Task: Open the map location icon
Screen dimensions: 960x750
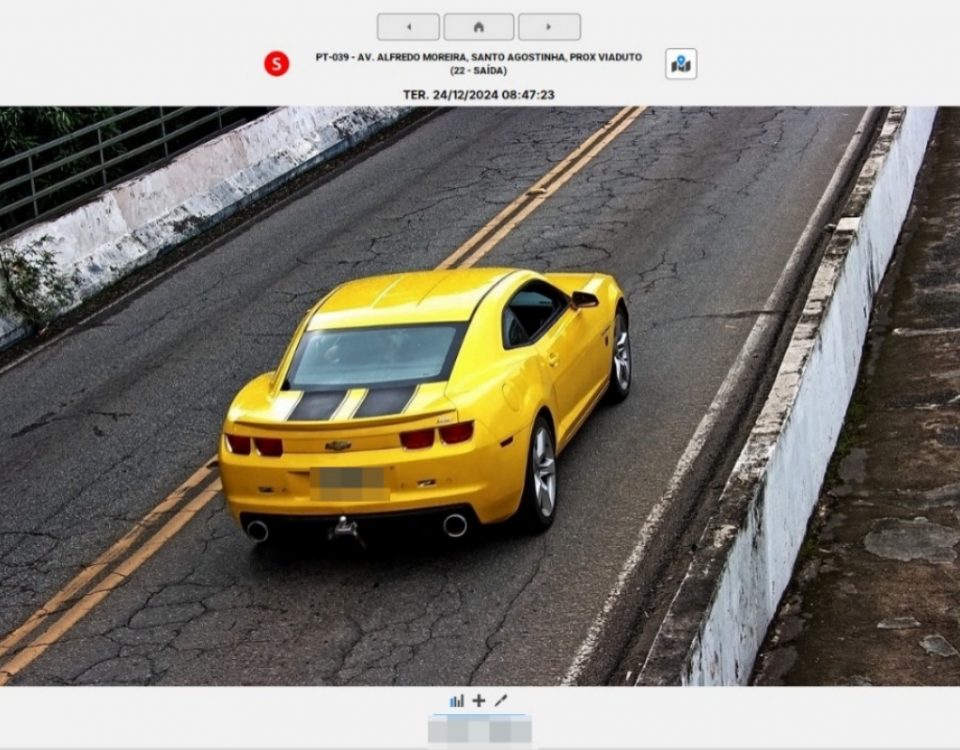Action: 681,64
